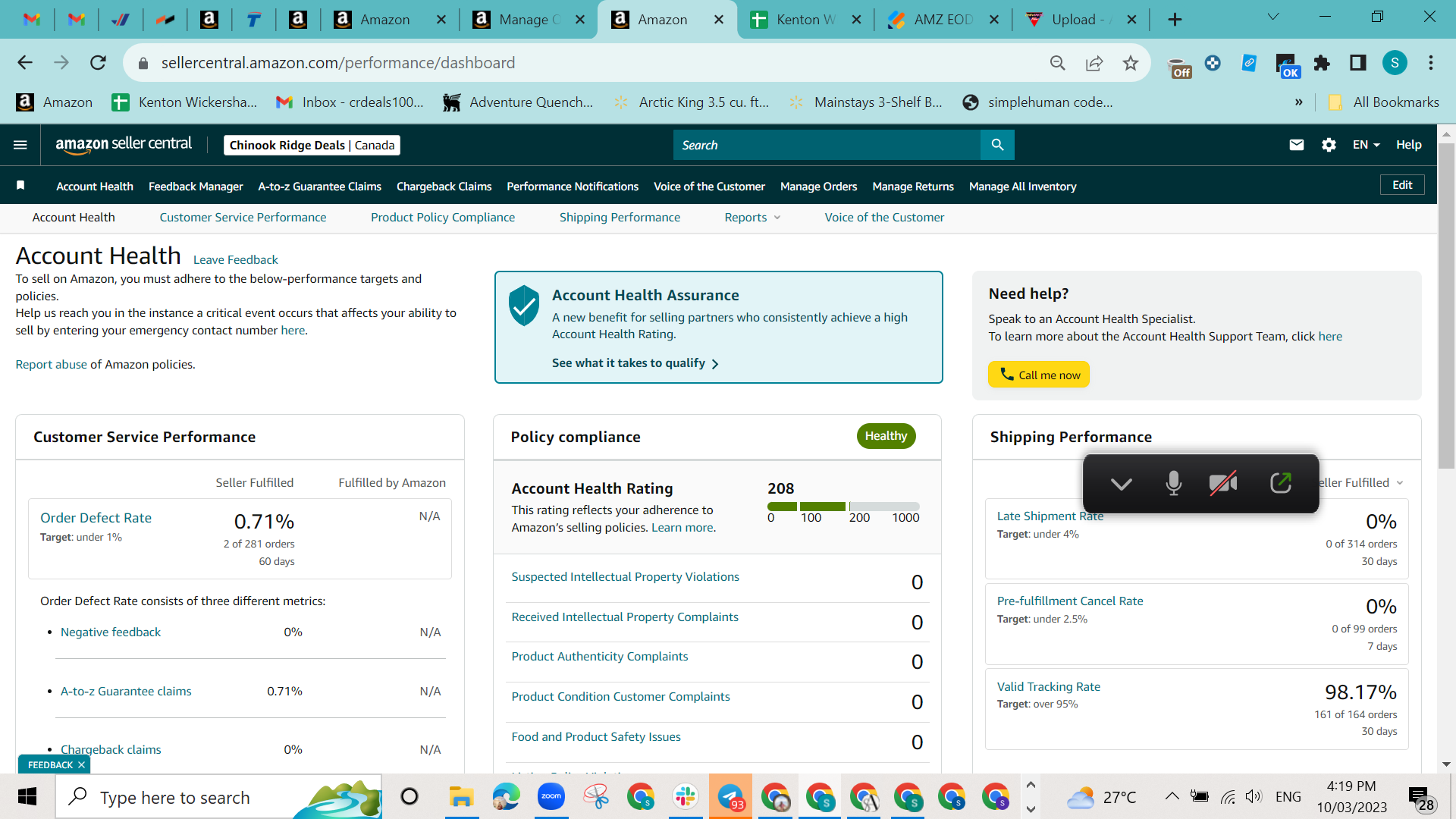Open the settings gear icon
Screen dimensions: 1456x819
coord(1329,145)
